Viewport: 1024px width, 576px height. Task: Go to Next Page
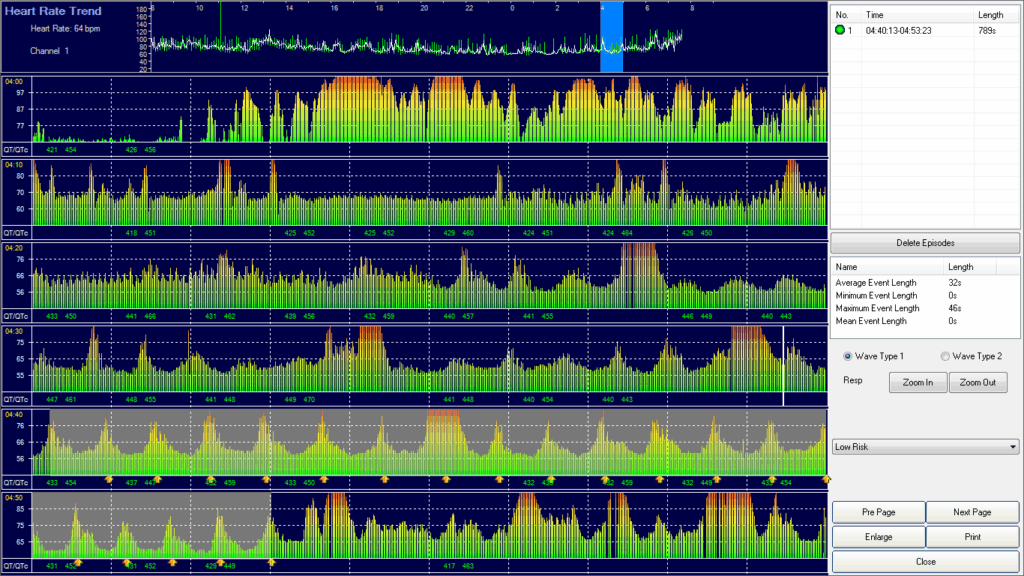[972, 512]
